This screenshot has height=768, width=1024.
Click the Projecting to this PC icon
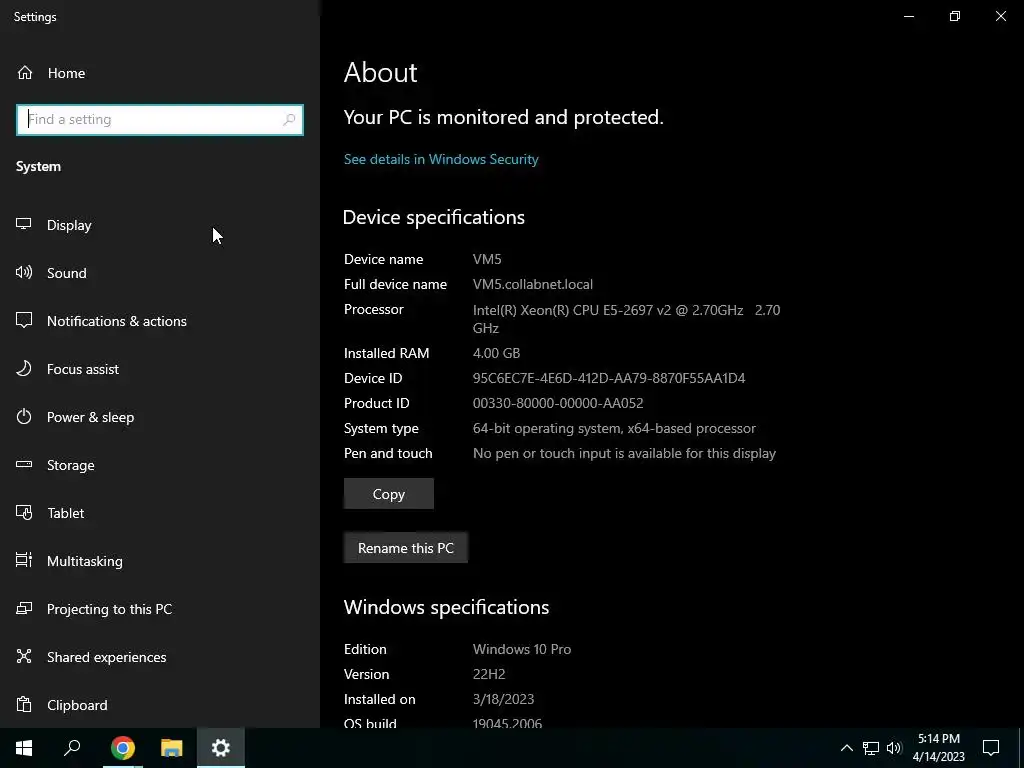(24, 609)
